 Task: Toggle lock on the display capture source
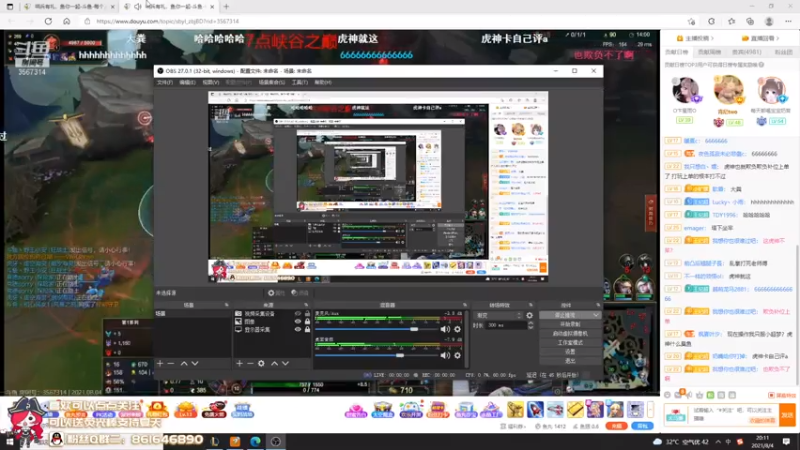(x=307, y=330)
